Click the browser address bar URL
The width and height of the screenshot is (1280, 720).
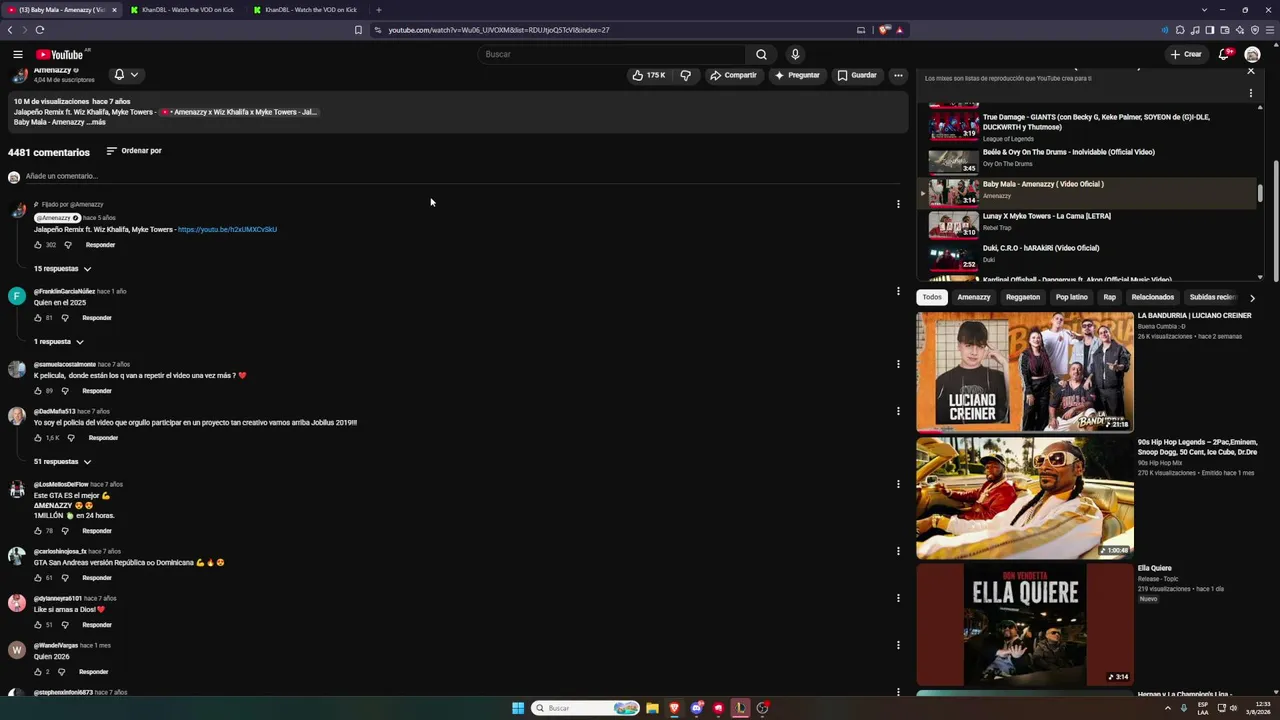(x=499, y=30)
